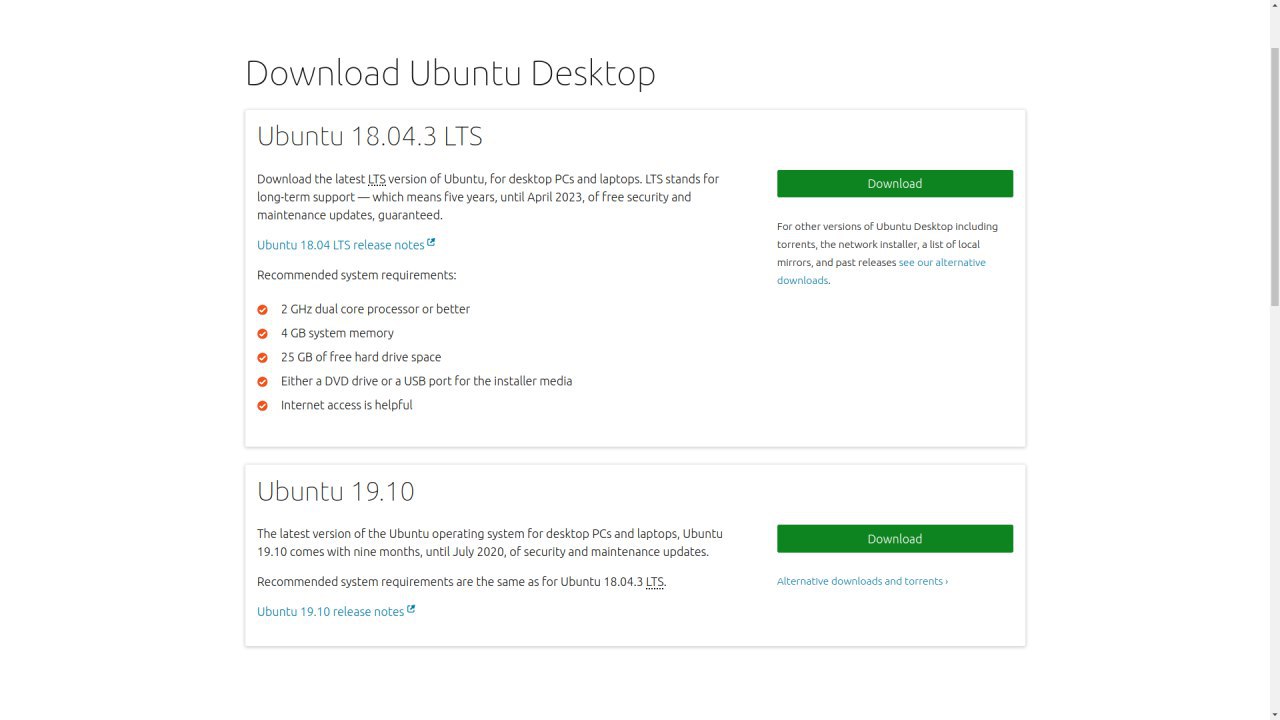Click the 'Ubuntu 19.10' heading
Screen dimensions: 1280x720
click(x=336, y=491)
